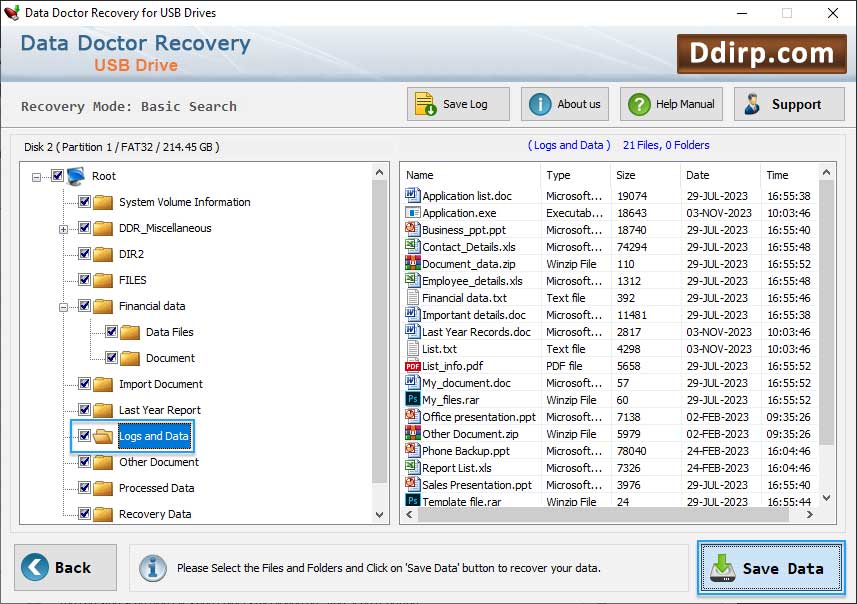Click the Excel icon beside Contact_Details.xls
The height and width of the screenshot is (604, 857).
tap(412, 245)
